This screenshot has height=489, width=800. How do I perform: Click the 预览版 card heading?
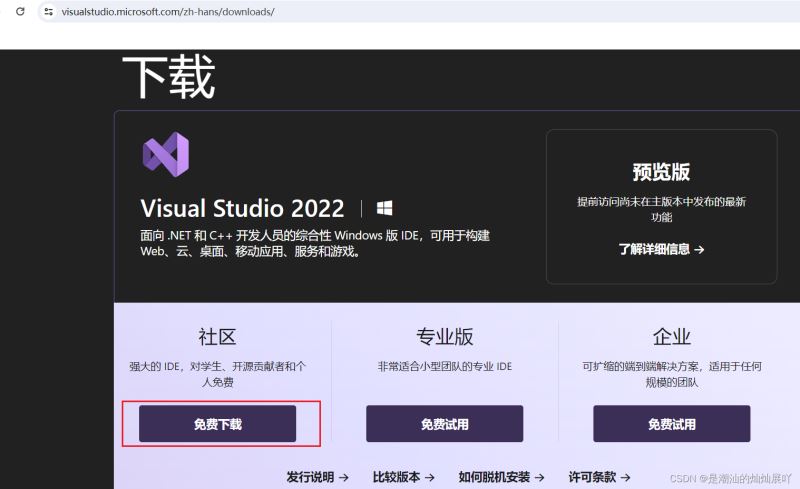pos(661,171)
